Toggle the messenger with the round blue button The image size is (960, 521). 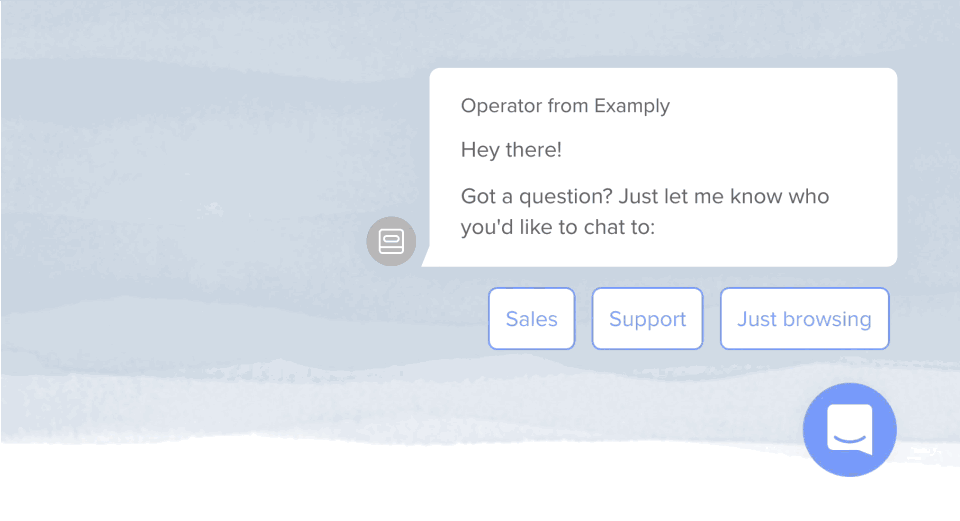[x=850, y=430]
